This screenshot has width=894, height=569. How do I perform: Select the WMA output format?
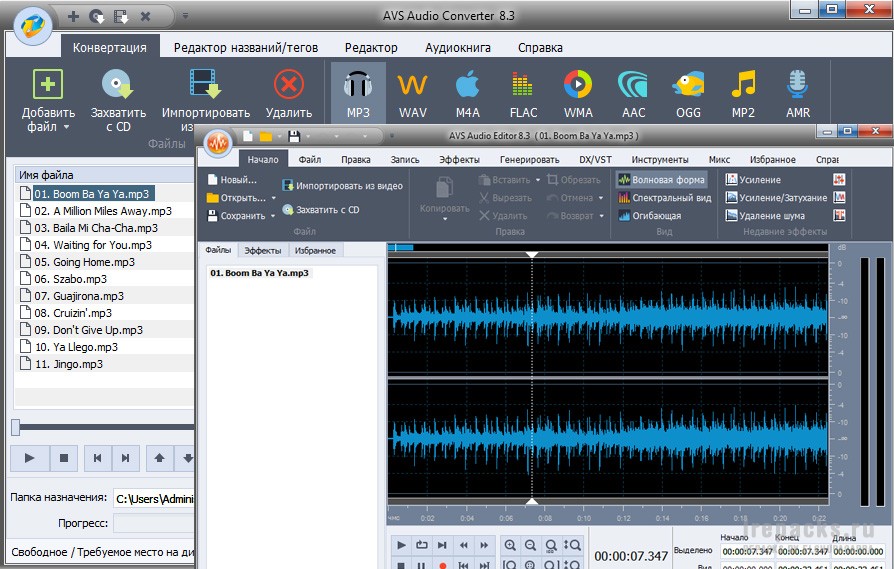(578, 92)
